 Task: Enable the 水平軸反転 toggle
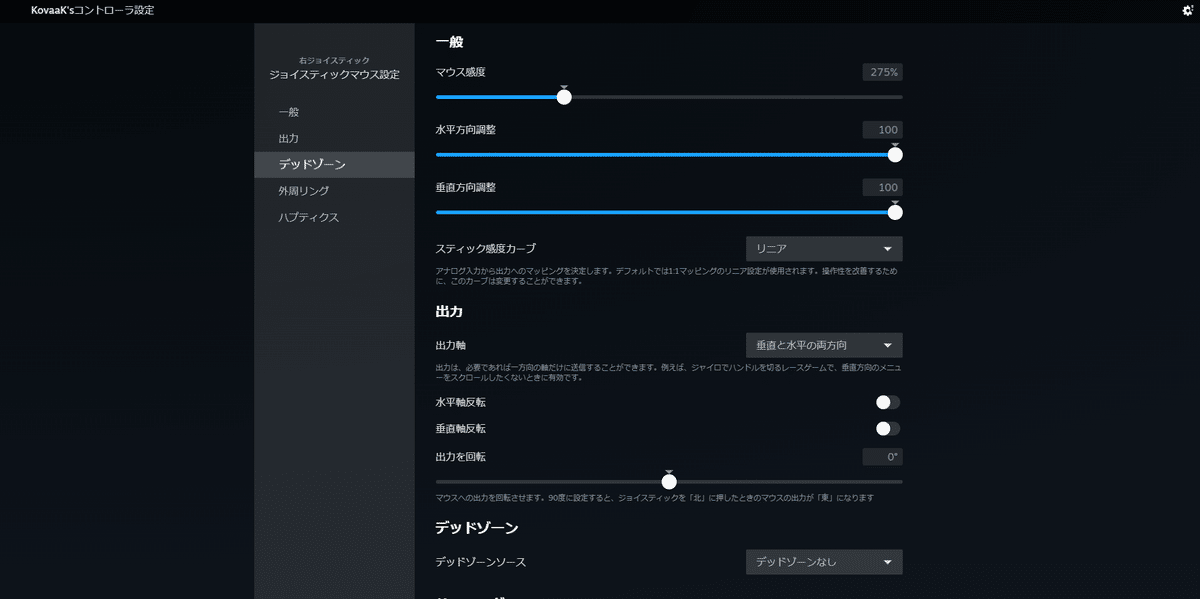(884, 401)
